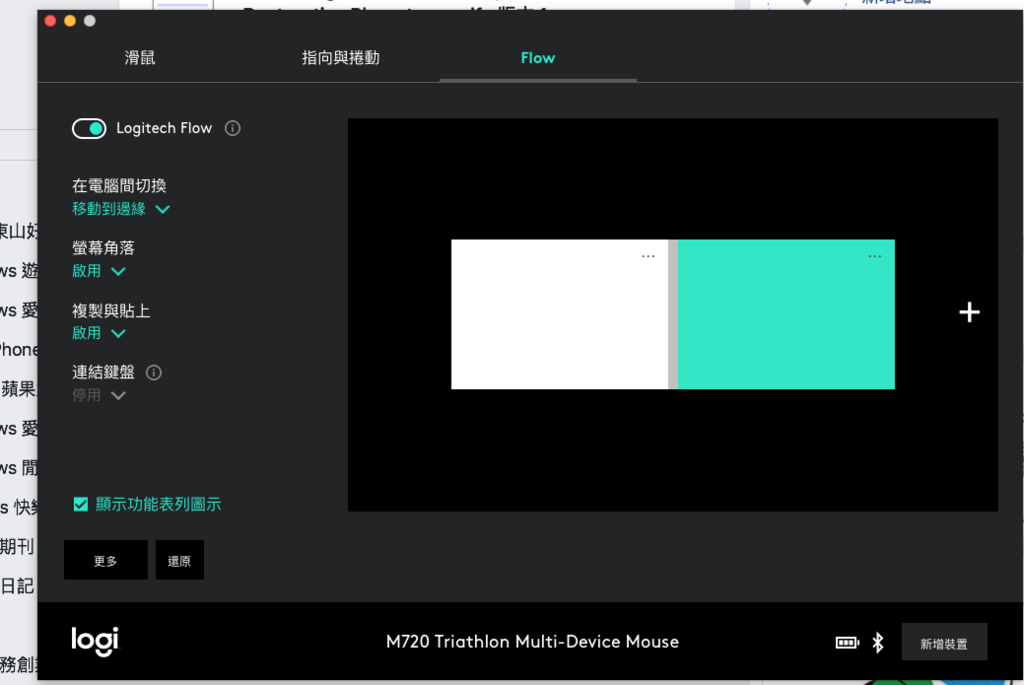Click the 複製與貼上 label
The height and width of the screenshot is (685, 1024).
point(111,310)
